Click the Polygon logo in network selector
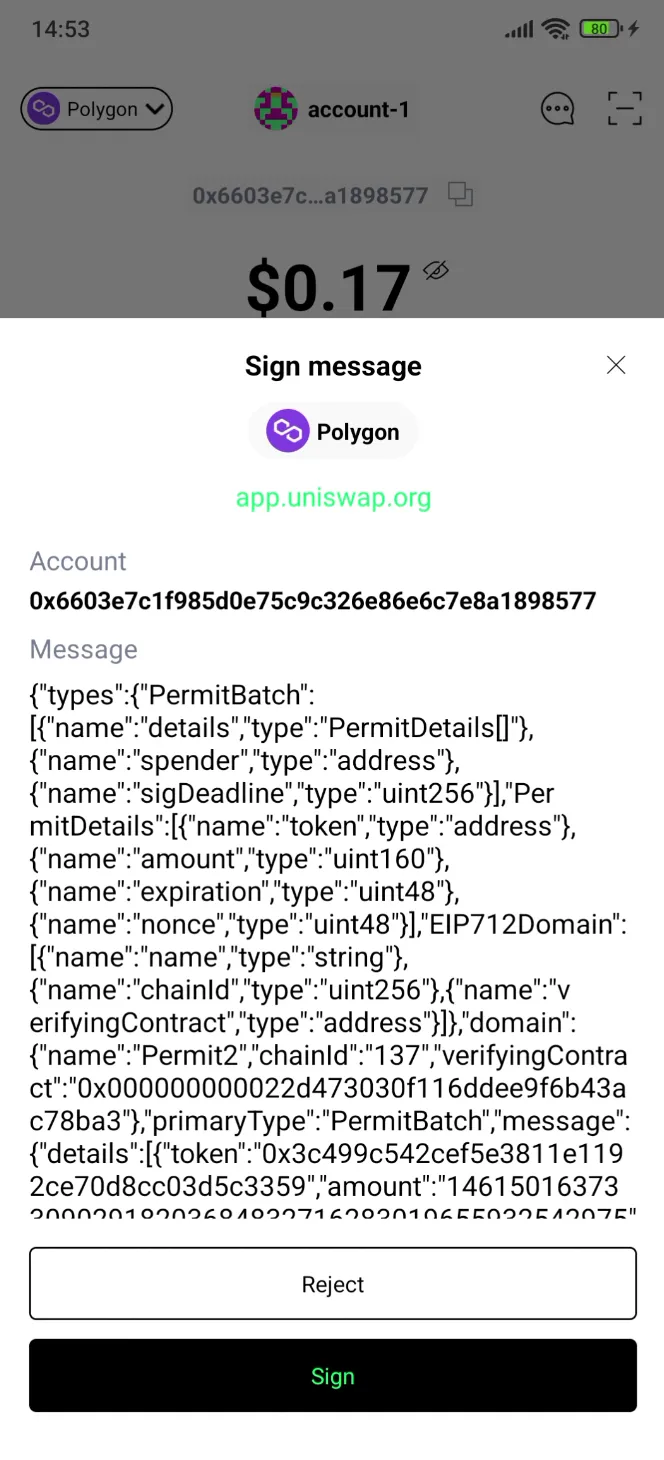Image resolution: width=664 pixels, height=1460 pixels. point(43,109)
